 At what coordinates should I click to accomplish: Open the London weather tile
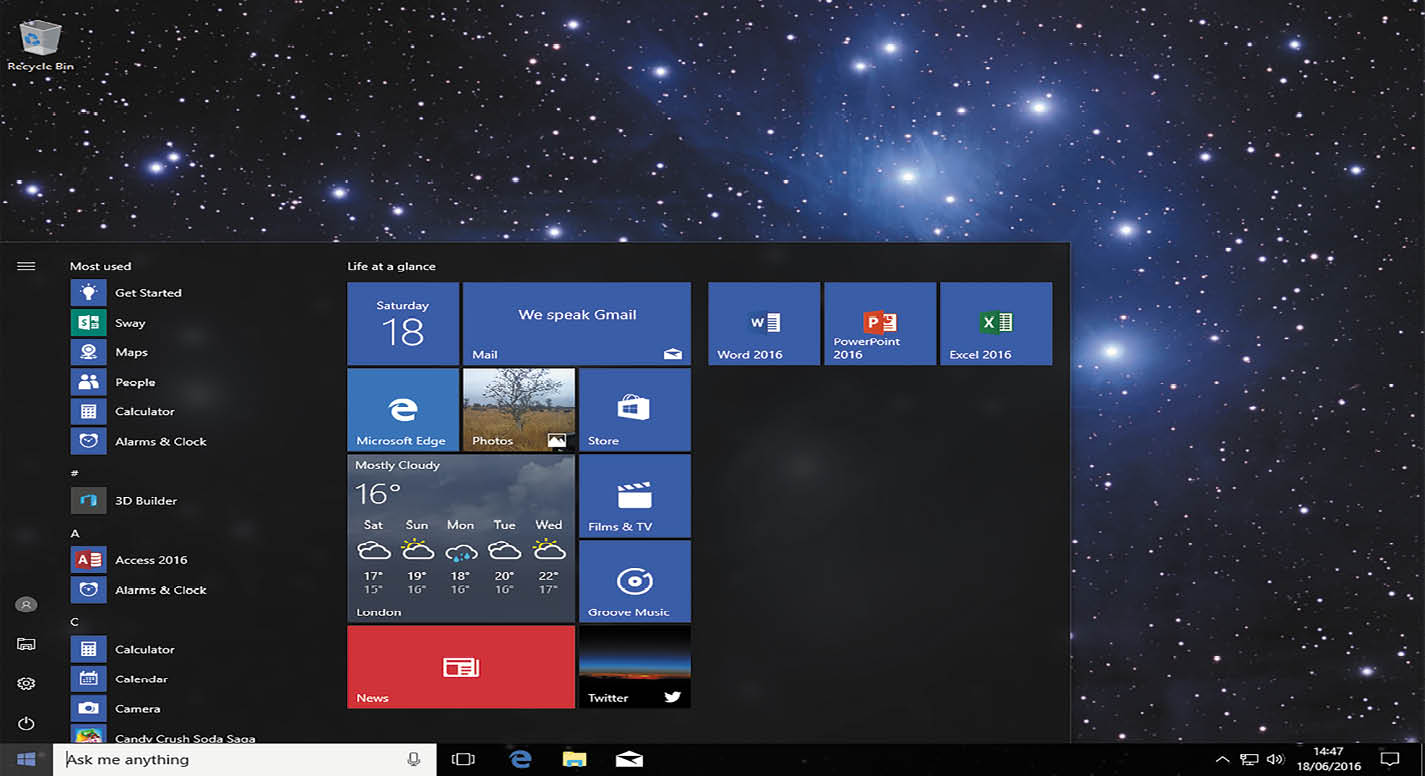[461, 538]
